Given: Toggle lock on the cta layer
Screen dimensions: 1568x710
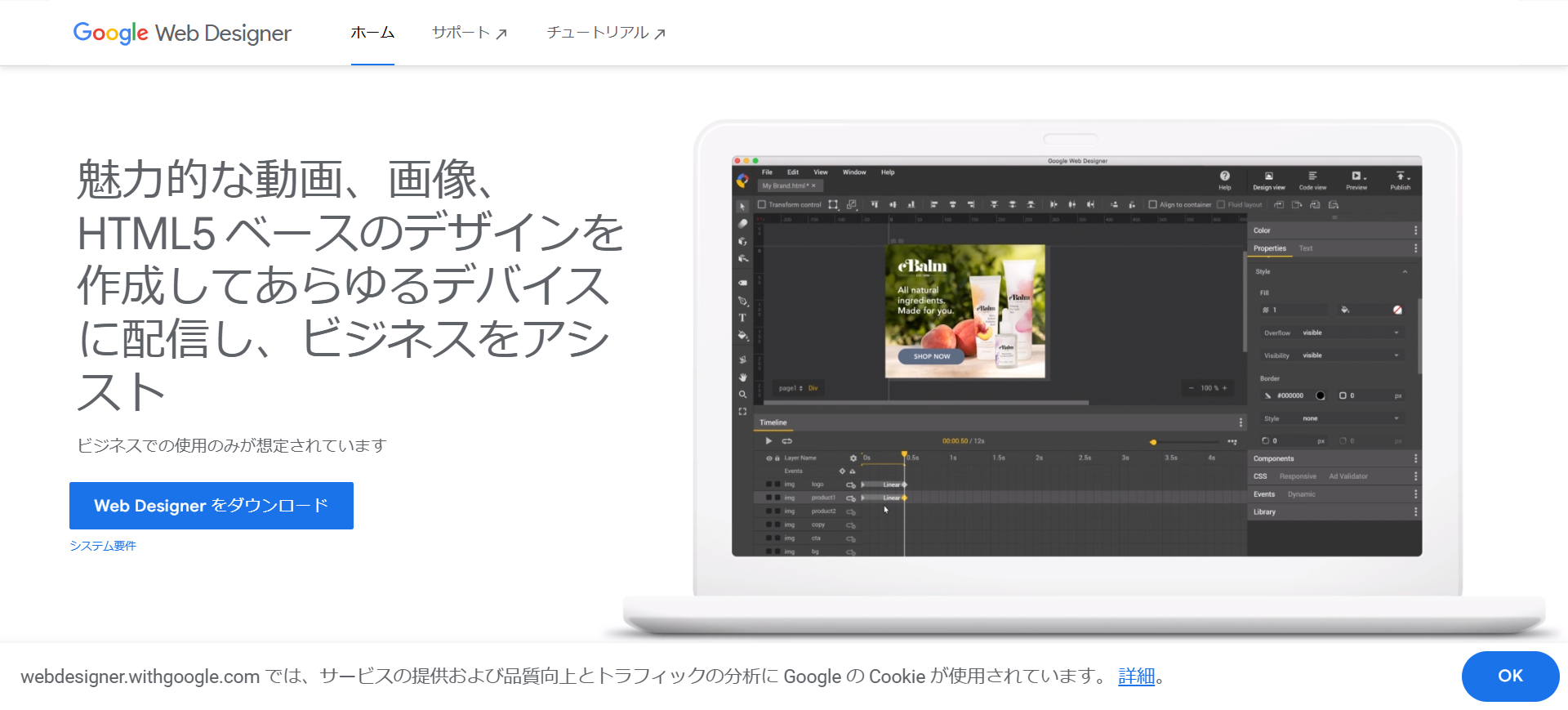Looking at the screenshot, I should click(x=777, y=538).
